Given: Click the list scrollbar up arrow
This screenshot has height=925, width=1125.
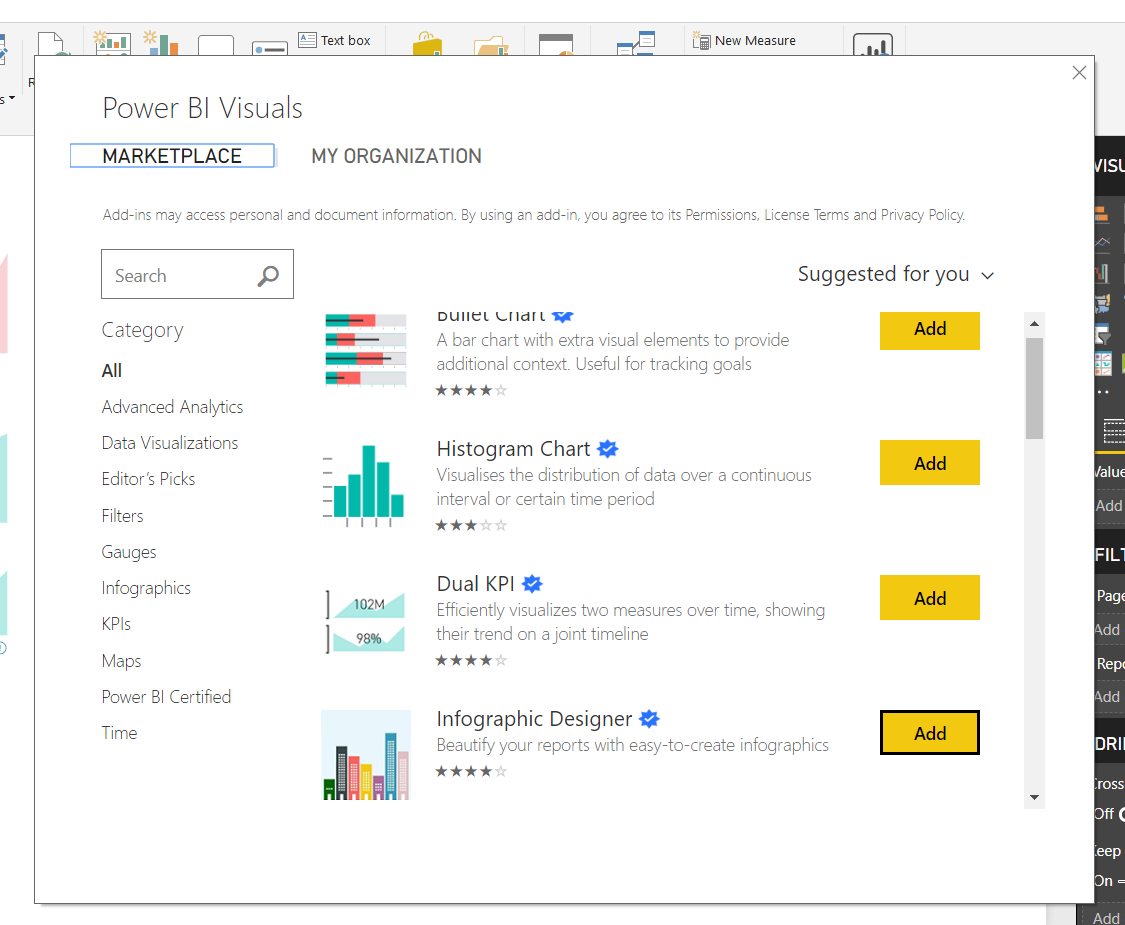Looking at the screenshot, I should coord(1034,324).
